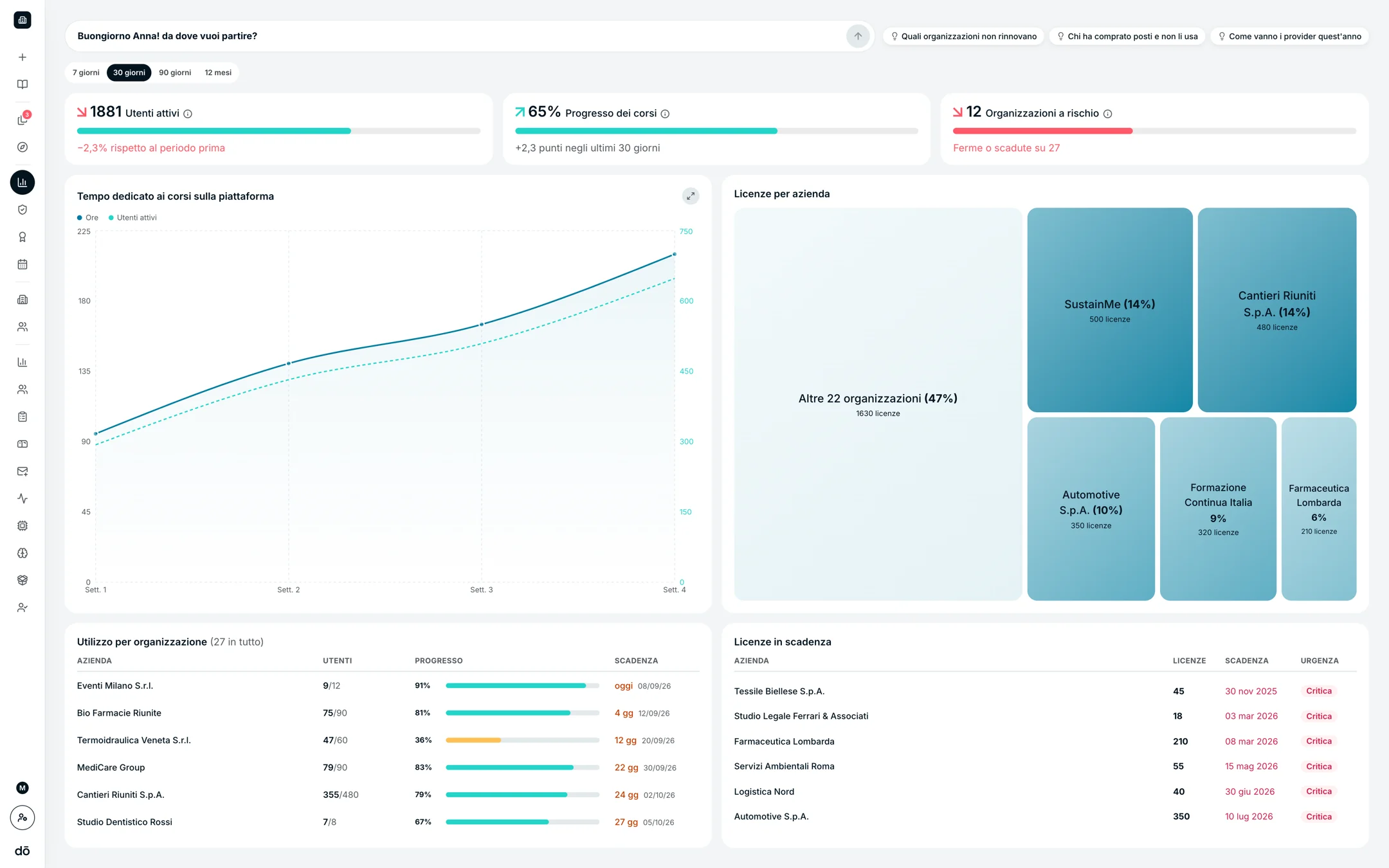Viewport: 1389px width, 868px height.
Task: Open the mail-plus envelope icon
Action: [23, 471]
